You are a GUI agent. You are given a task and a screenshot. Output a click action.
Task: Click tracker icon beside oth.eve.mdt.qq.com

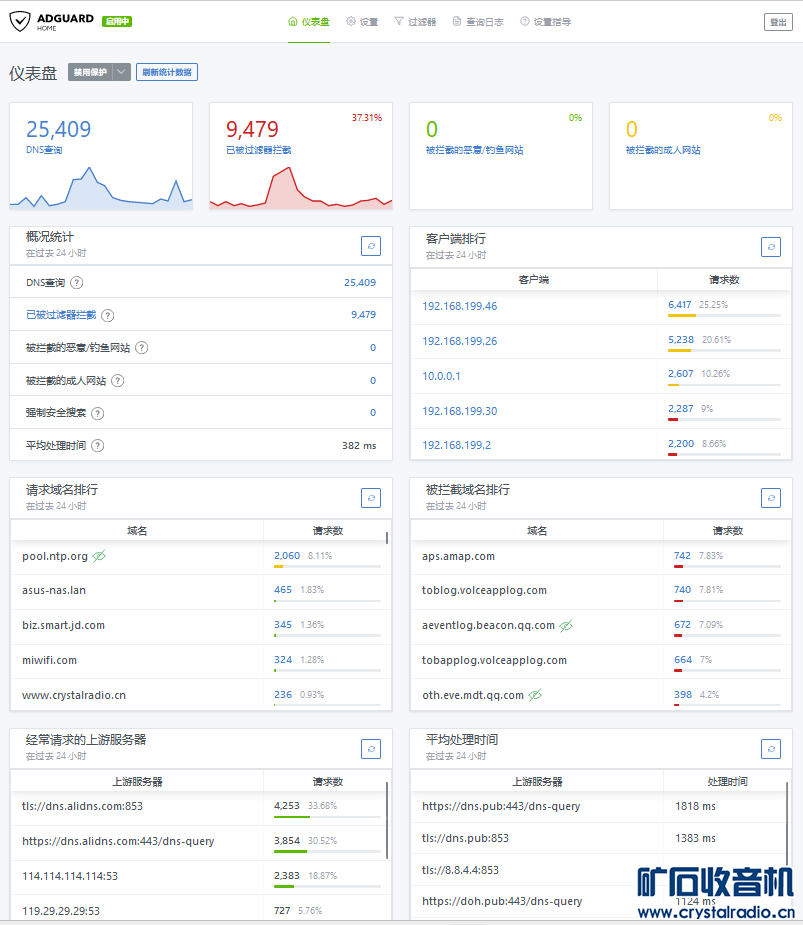tap(535, 695)
